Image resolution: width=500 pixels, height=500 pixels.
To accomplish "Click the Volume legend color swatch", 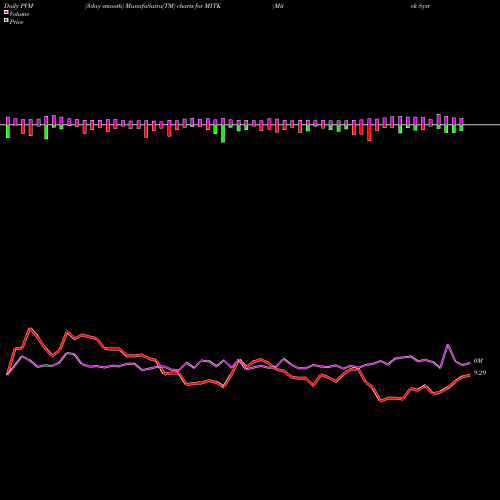I will [6, 13].
